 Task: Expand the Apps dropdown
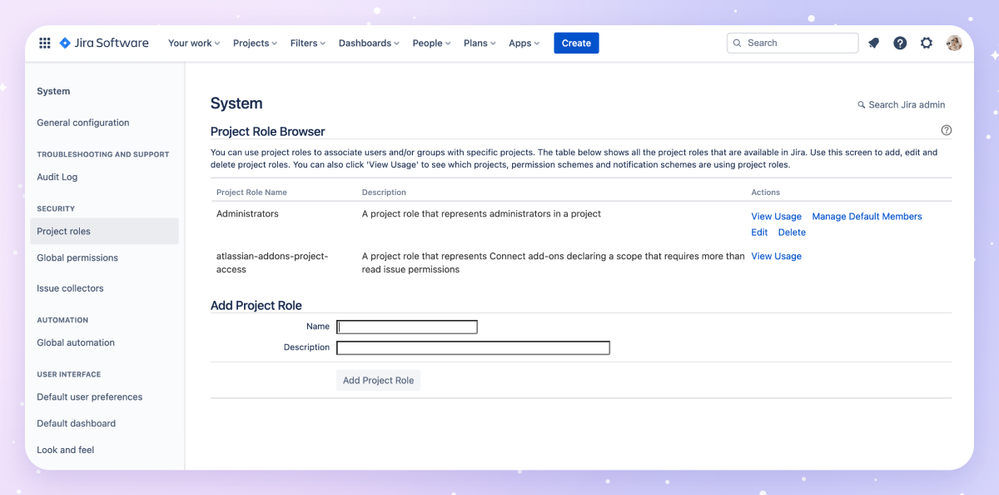[x=524, y=43]
